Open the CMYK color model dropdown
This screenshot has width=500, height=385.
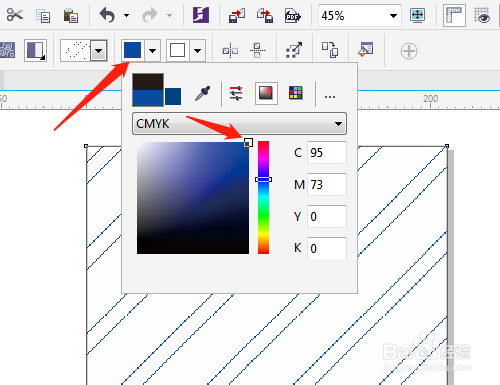tap(239, 124)
